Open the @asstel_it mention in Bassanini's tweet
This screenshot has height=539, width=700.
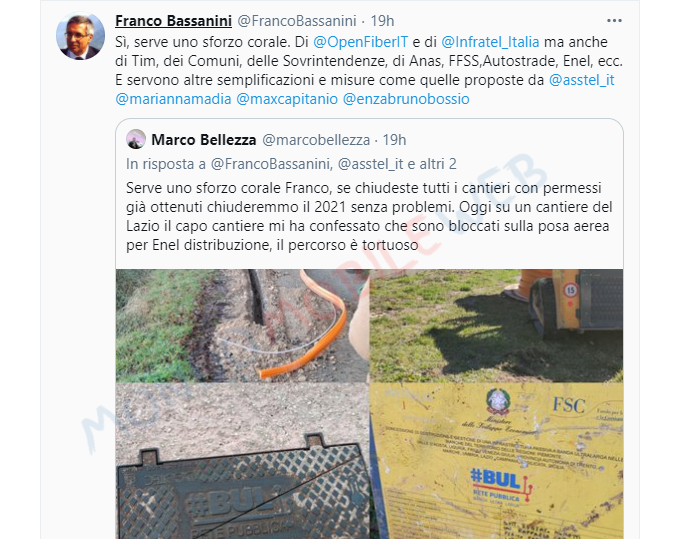coord(582,80)
